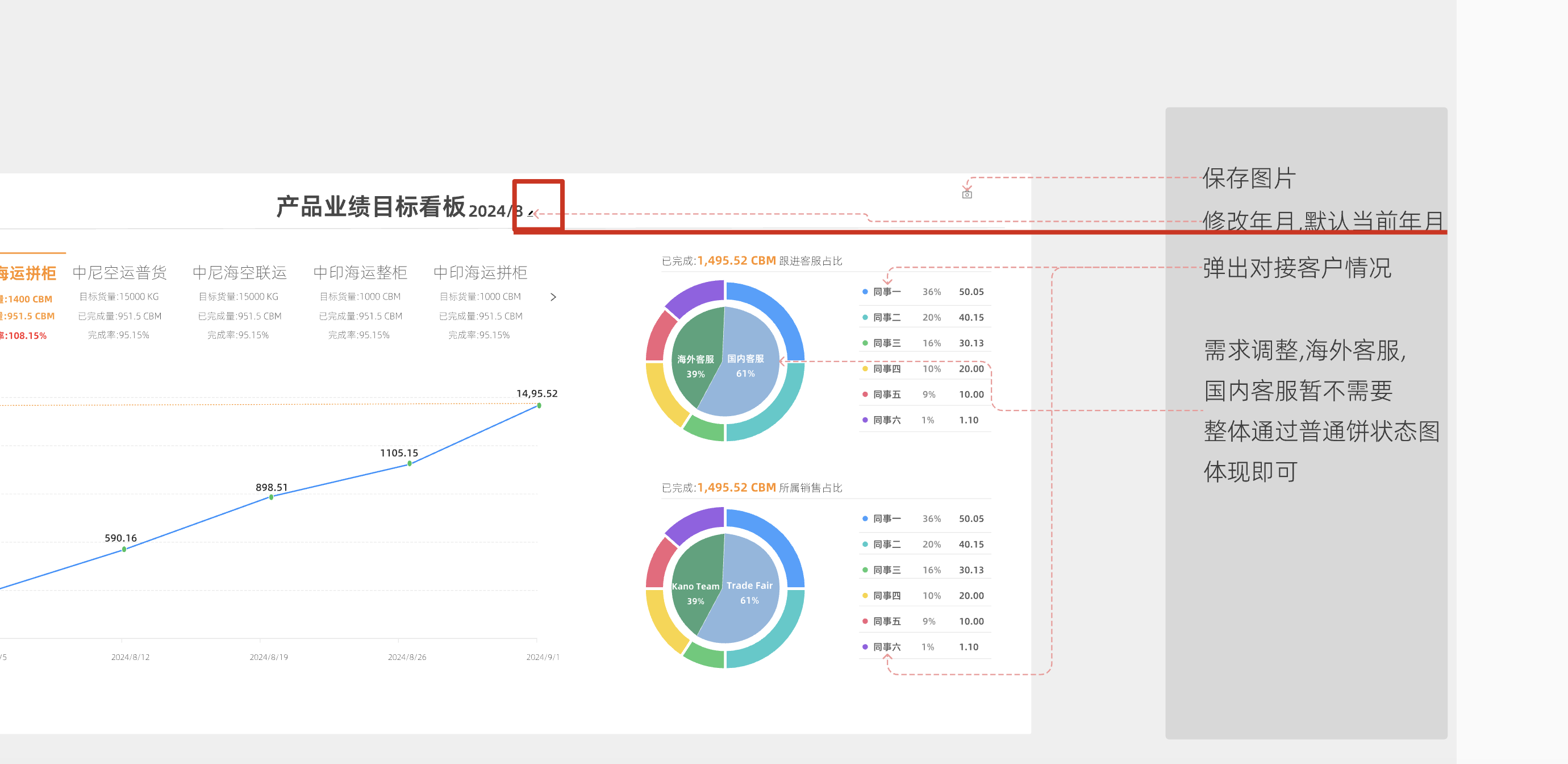1568x764 pixels.
Task: Click the 国内客服 61% pie segment
Action: 745,365
